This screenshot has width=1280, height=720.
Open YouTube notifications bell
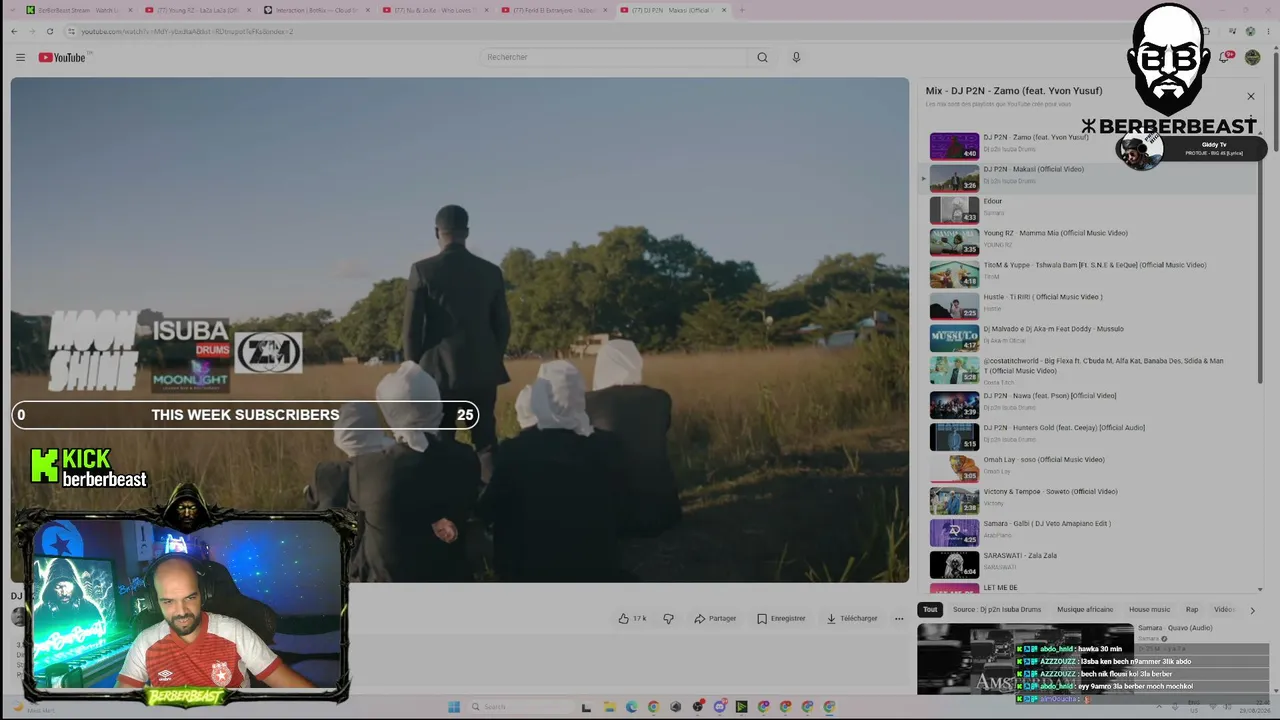(1224, 57)
